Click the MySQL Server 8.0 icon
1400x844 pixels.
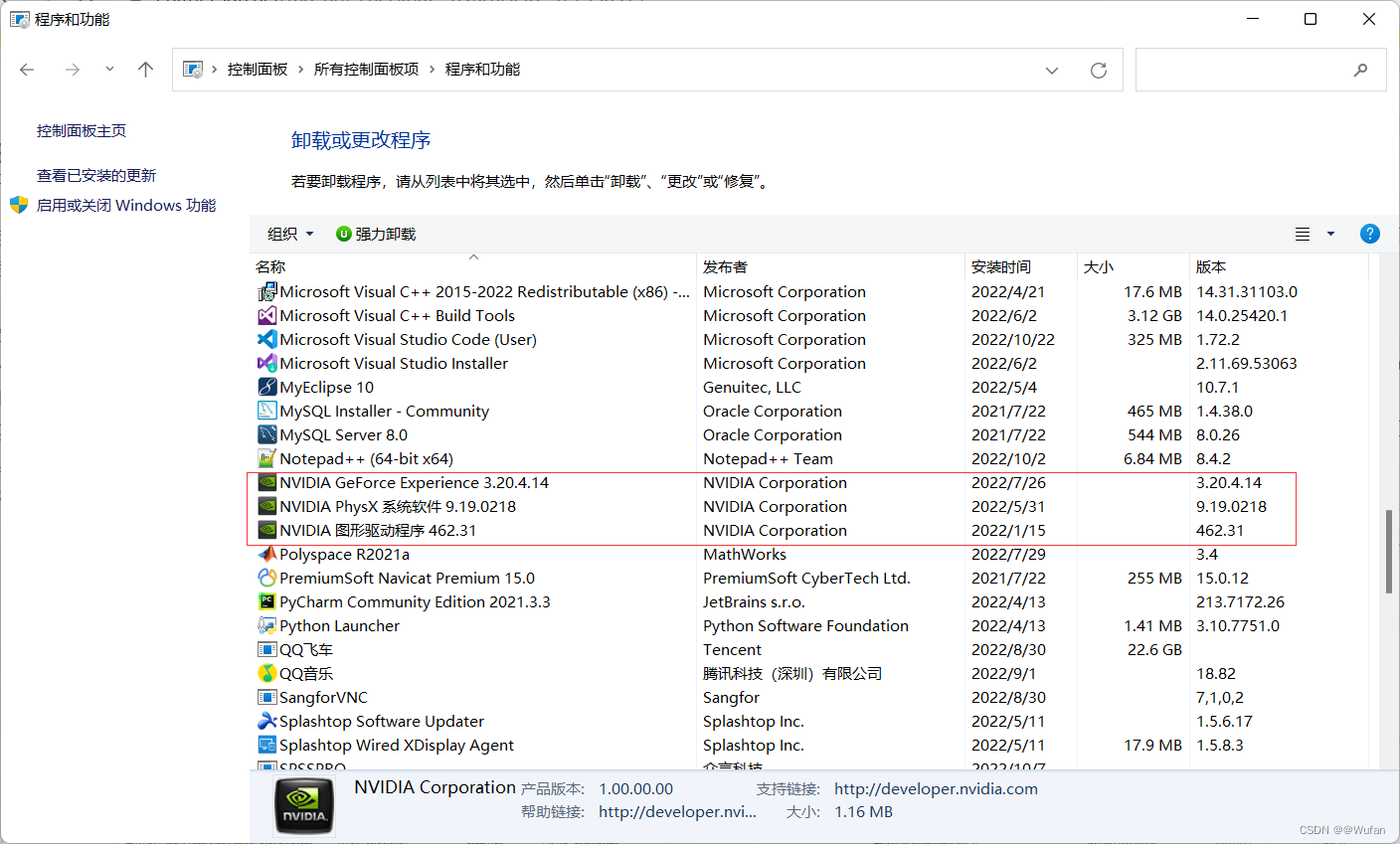(x=266, y=435)
